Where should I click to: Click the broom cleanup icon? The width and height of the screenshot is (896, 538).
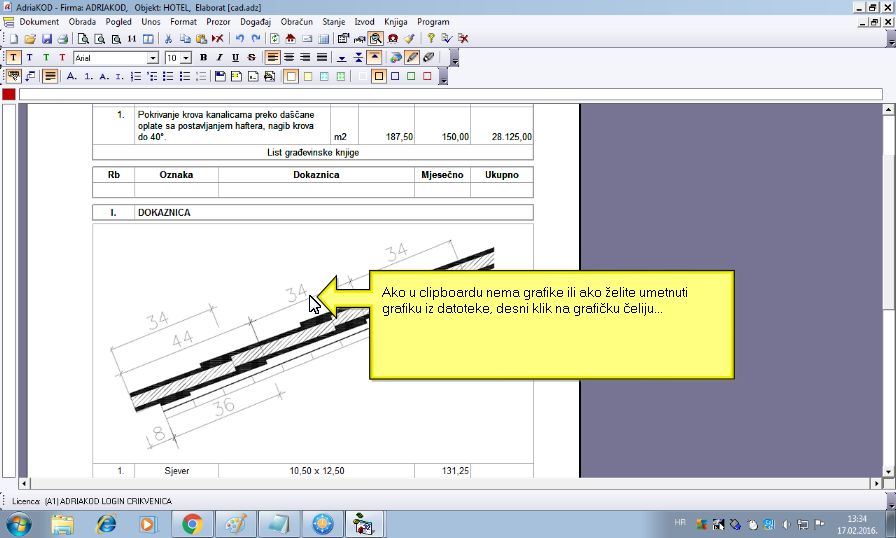[x=409, y=39]
